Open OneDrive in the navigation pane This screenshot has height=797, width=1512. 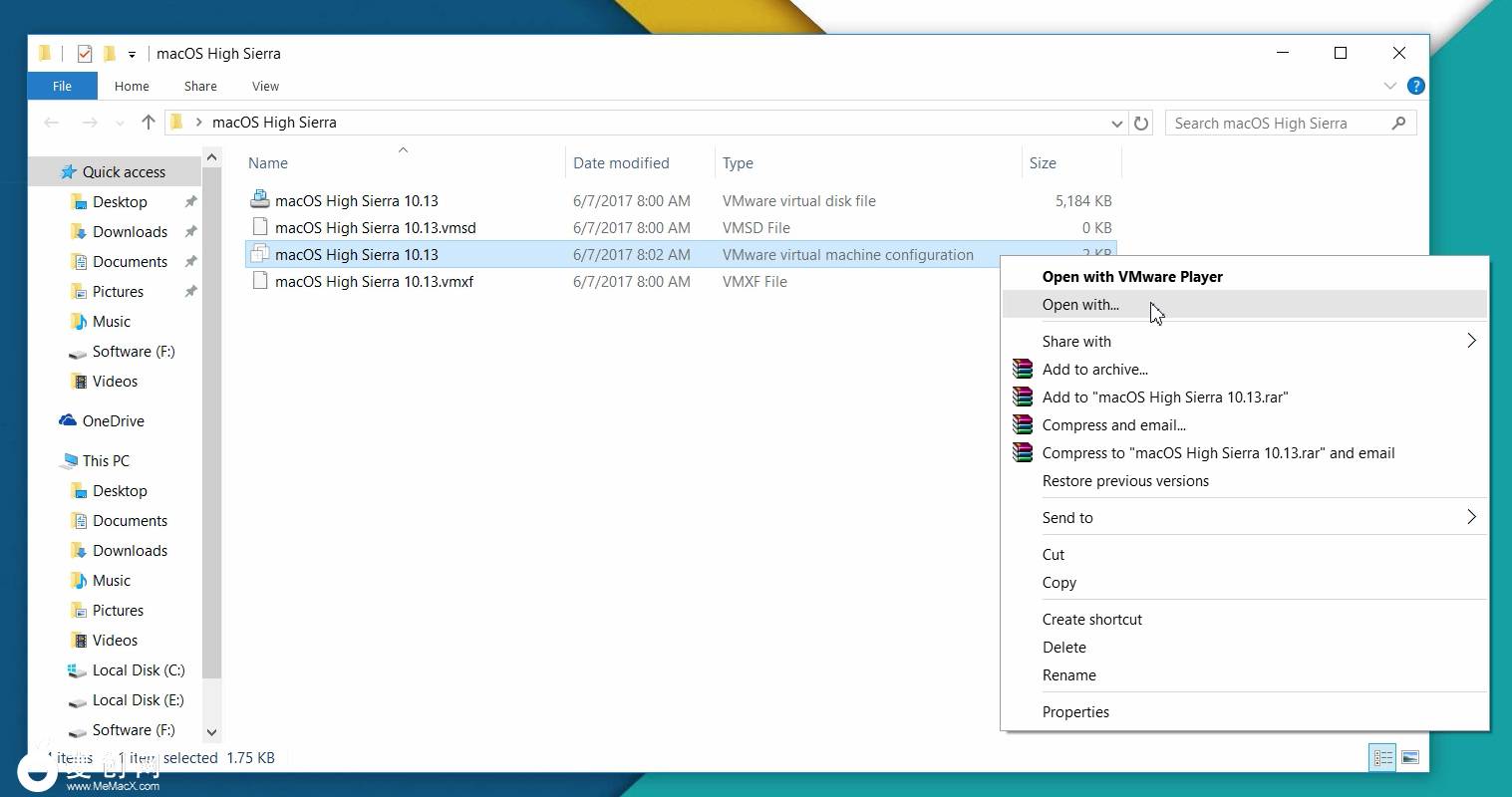click(113, 420)
